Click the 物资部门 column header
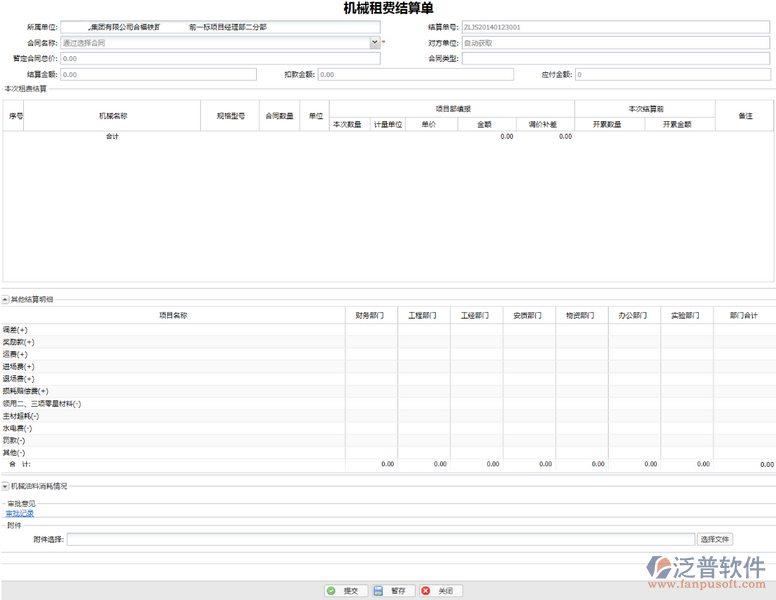The height and width of the screenshot is (600, 776). click(582, 315)
